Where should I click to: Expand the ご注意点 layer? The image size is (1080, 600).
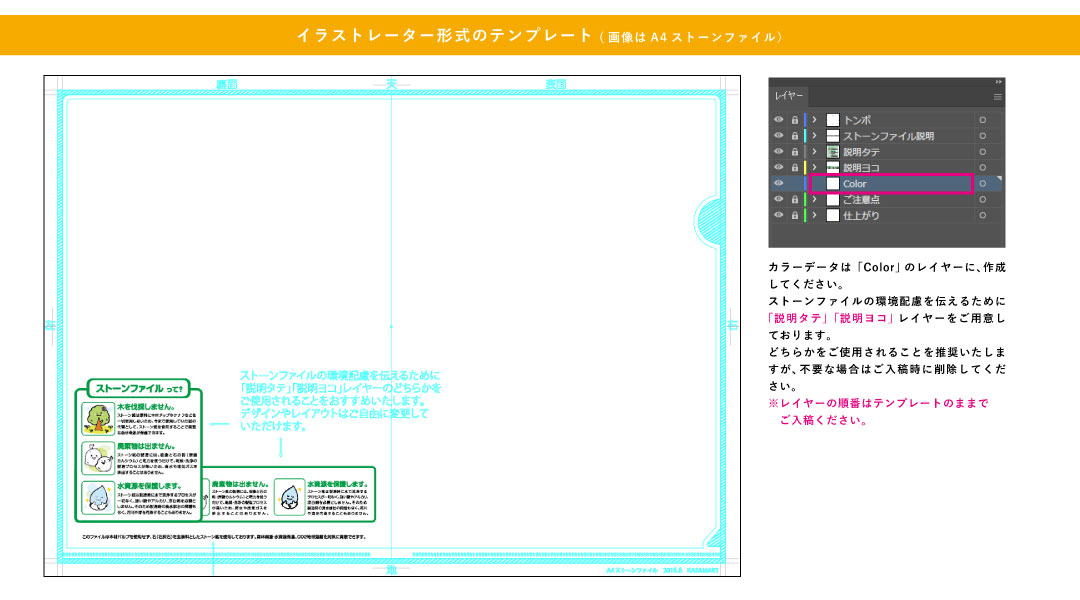click(814, 200)
